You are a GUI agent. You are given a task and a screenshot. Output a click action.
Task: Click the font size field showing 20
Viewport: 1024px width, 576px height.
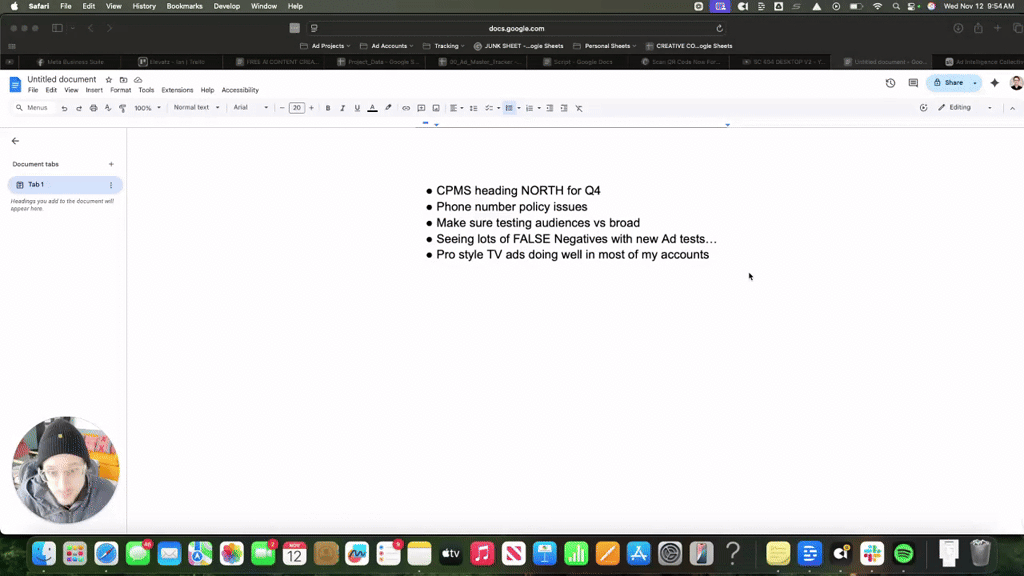296,108
